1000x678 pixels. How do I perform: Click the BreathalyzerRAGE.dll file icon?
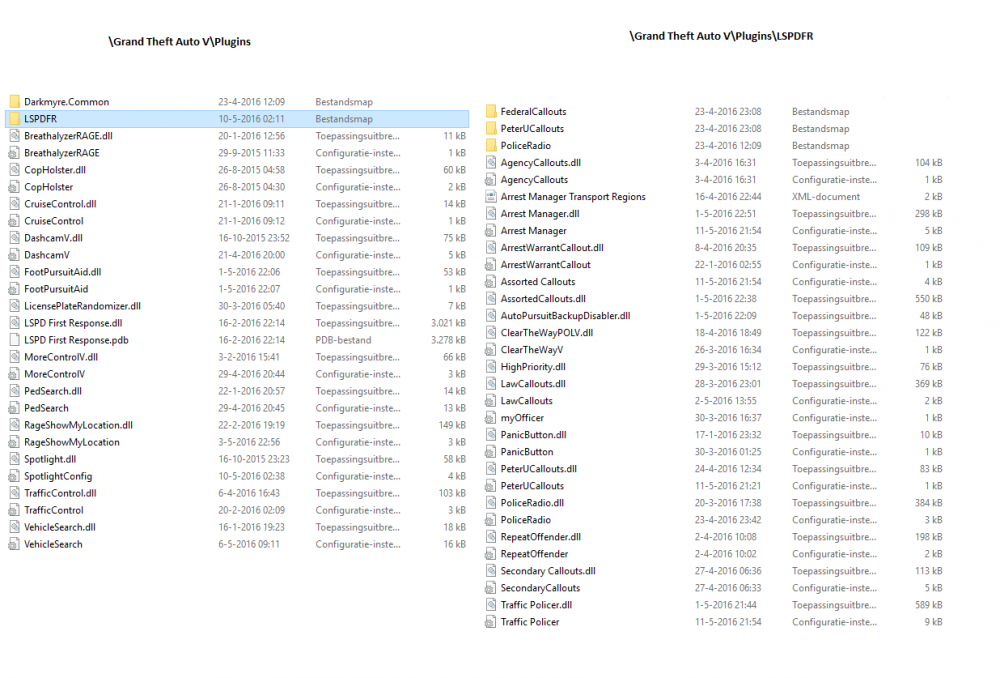(14, 136)
